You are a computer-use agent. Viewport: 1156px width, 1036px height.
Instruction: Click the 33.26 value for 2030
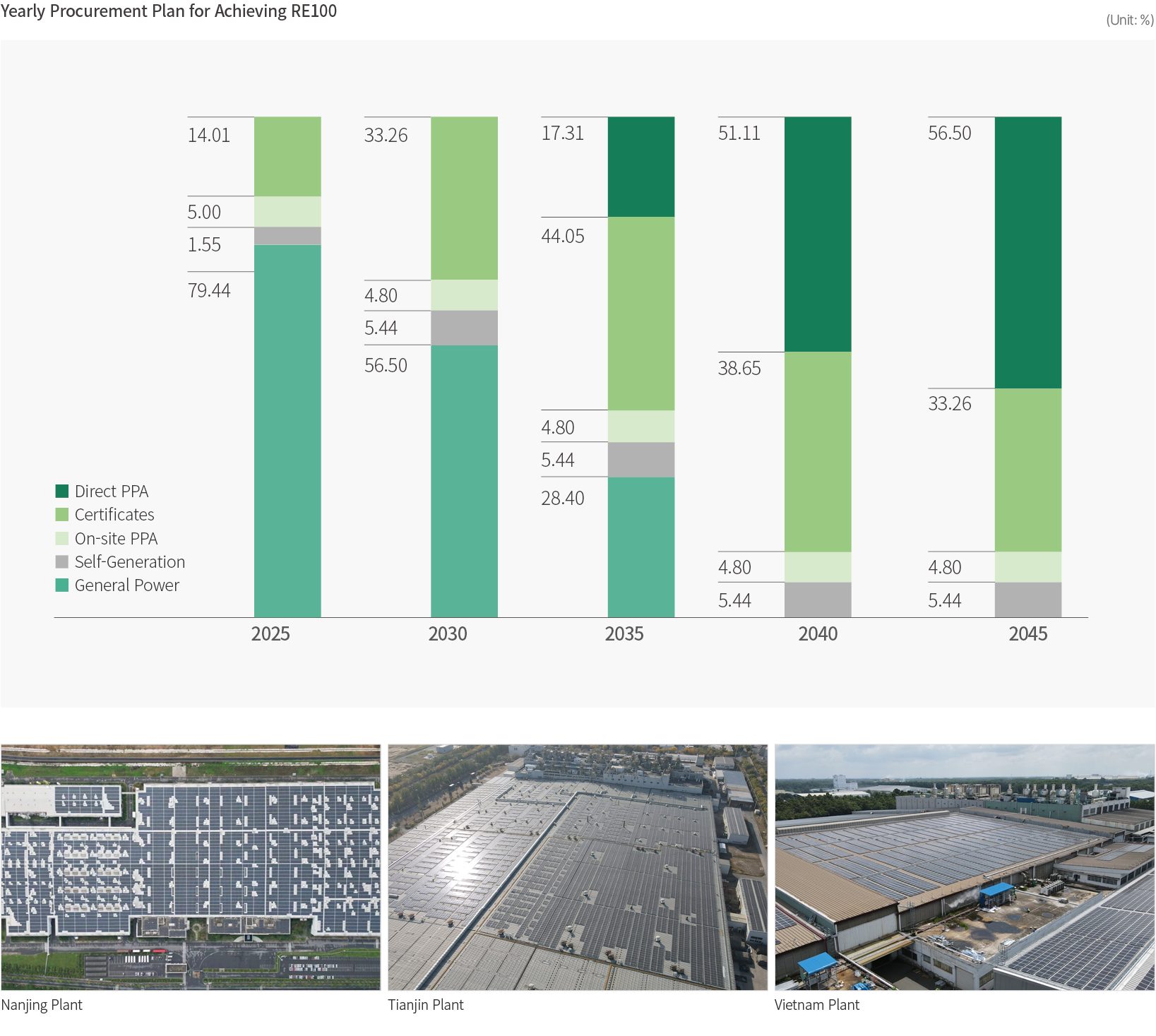(x=386, y=135)
